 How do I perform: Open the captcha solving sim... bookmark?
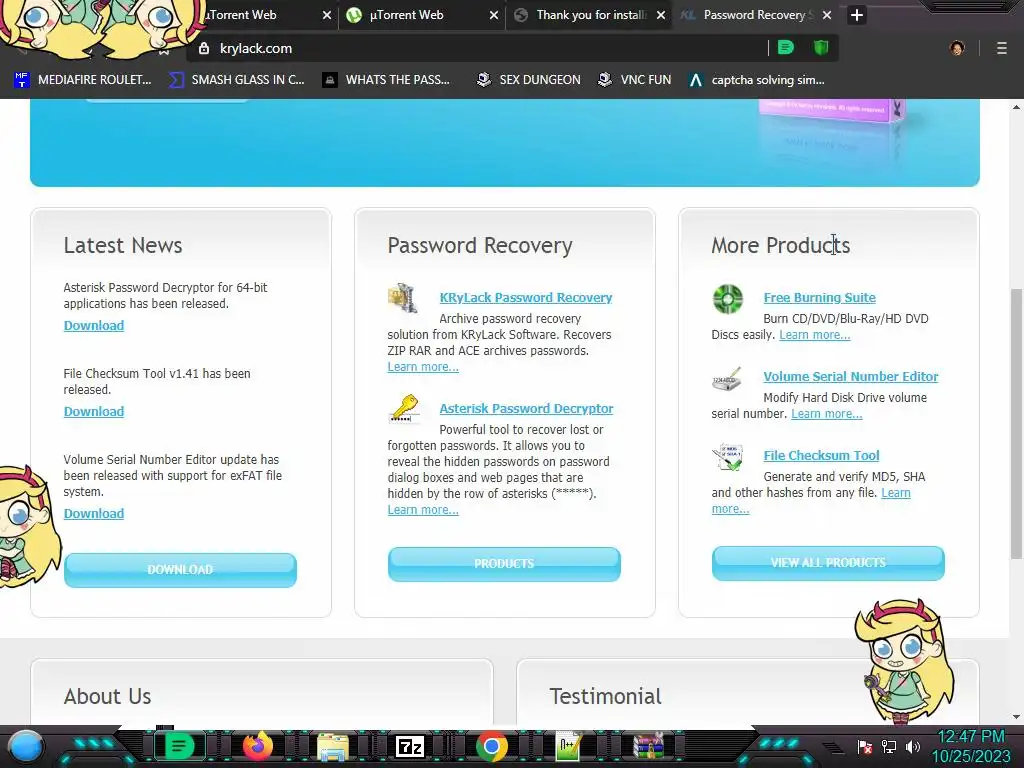(x=756, y=80)
